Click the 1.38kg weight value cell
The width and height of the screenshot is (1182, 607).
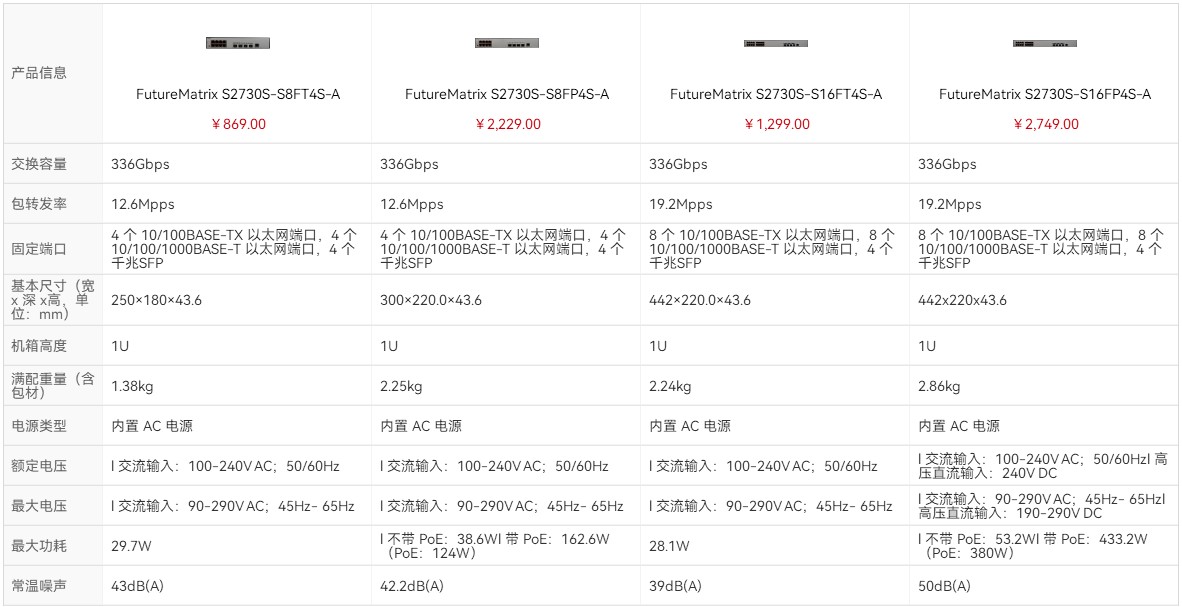click(x=132, y=386)
